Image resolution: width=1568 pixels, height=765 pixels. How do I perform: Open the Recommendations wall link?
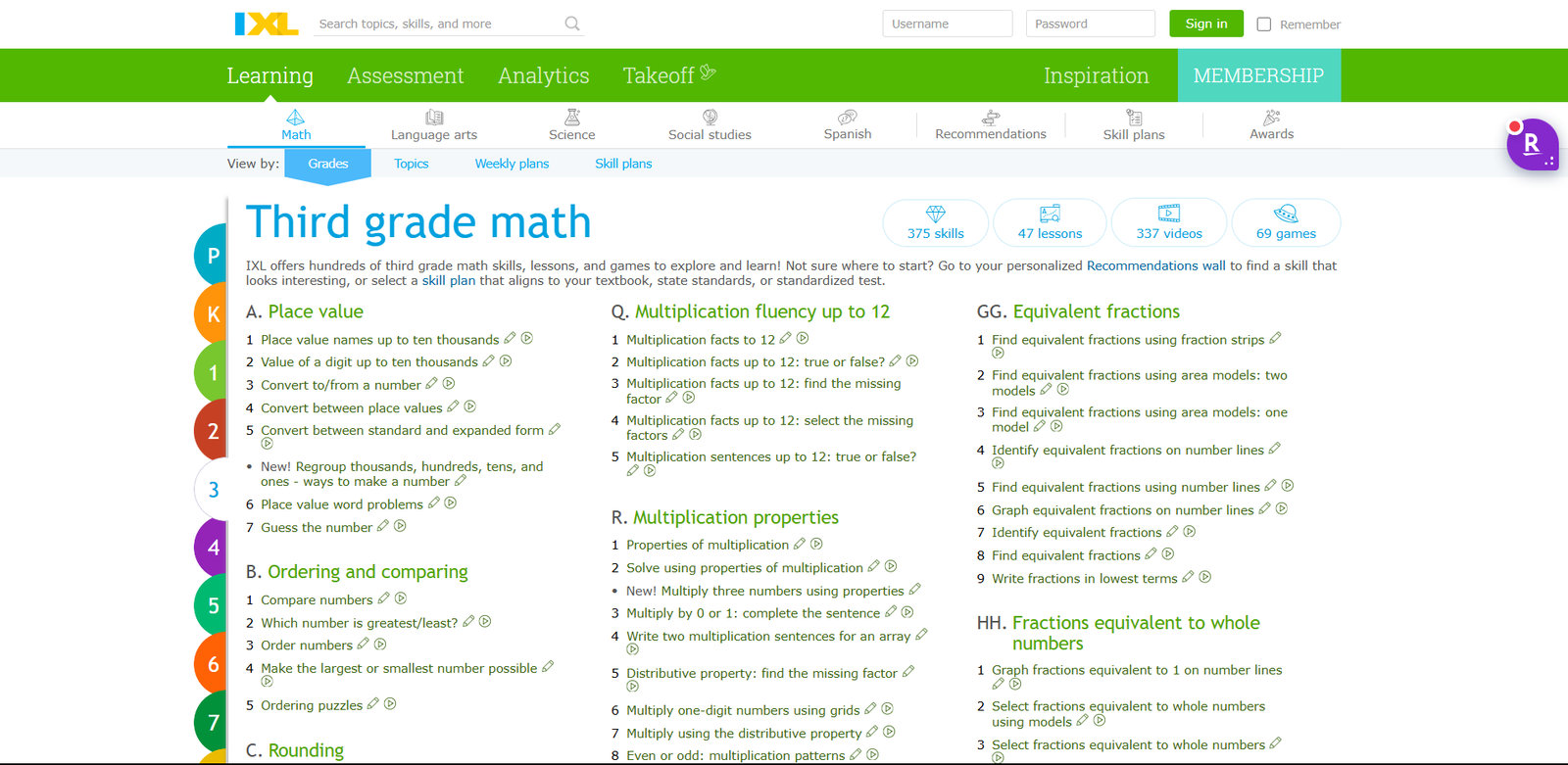pyautogui.click(x=1156, y=265)
